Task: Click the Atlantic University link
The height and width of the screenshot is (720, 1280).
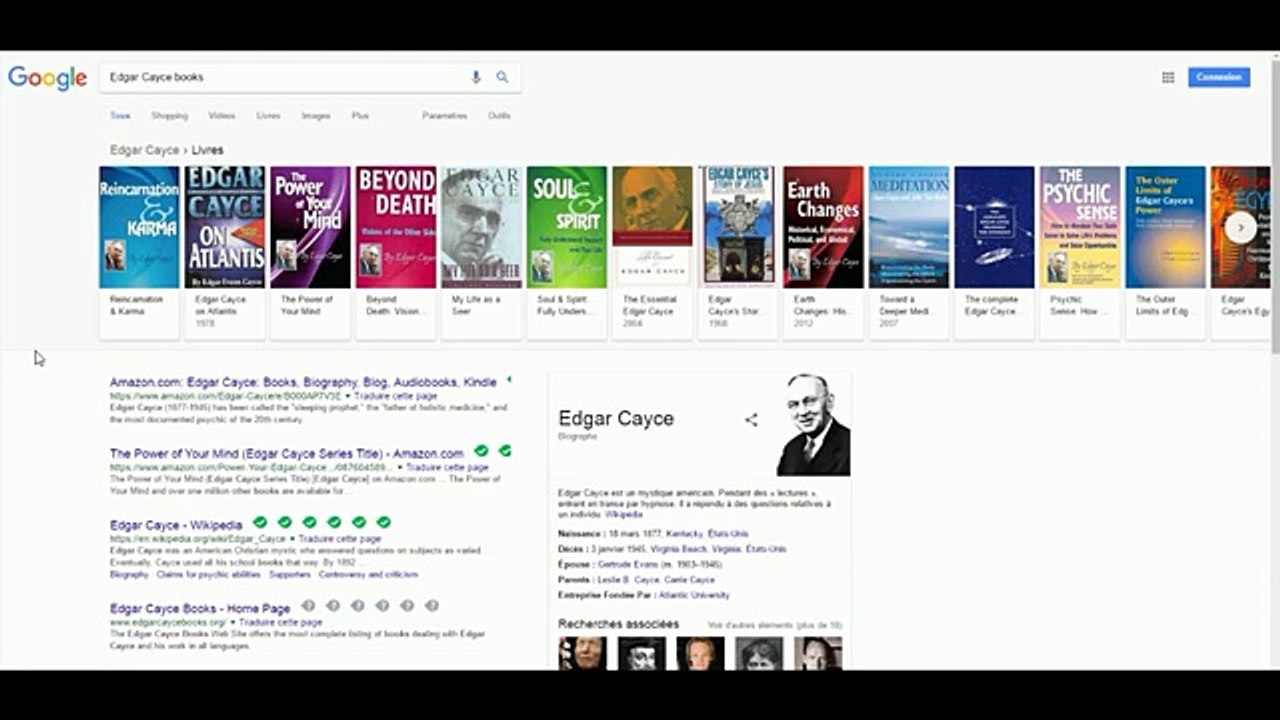Action: tap(694, 595)
